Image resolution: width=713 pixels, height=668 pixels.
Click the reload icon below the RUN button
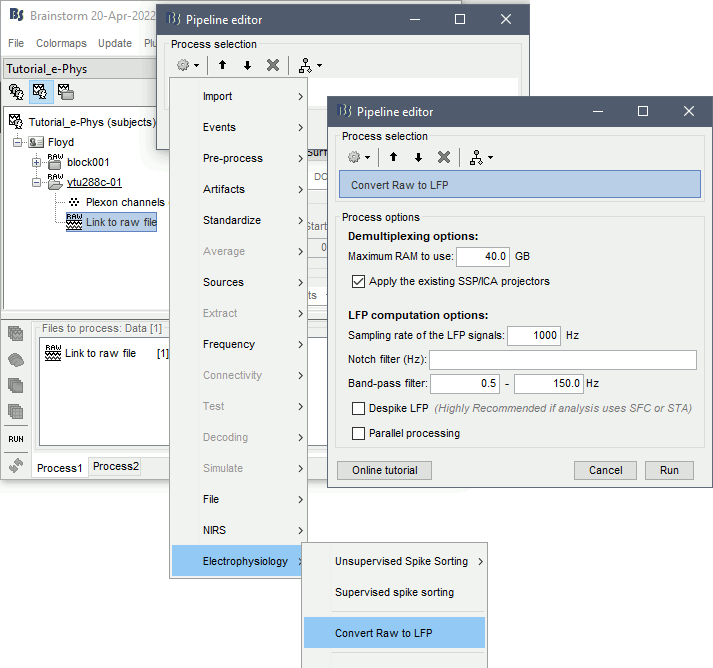click(16, 464)
